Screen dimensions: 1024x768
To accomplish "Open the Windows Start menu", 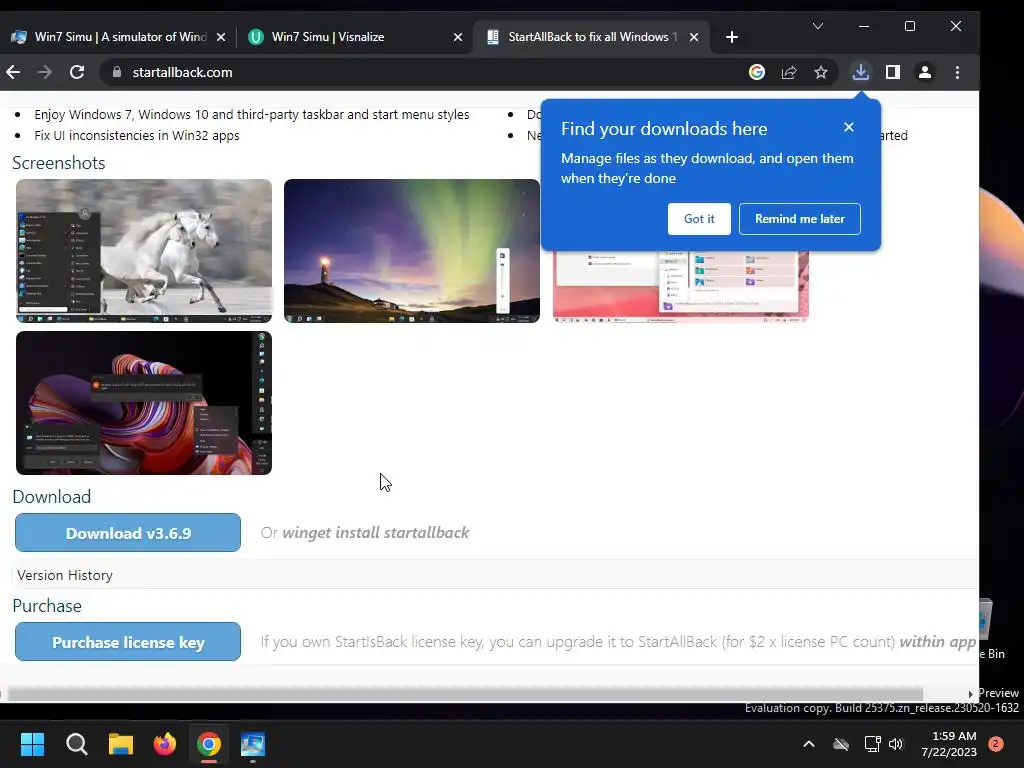I will pos(32,744).
